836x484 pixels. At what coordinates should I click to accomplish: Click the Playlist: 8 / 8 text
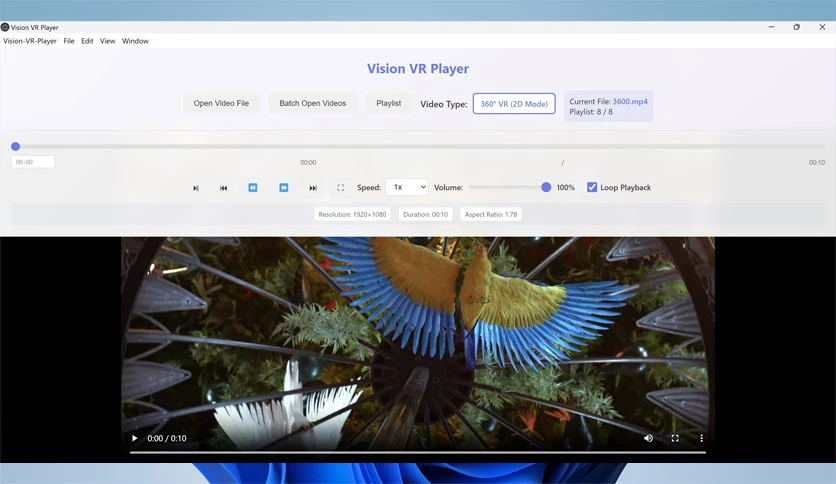click(591, 112)
